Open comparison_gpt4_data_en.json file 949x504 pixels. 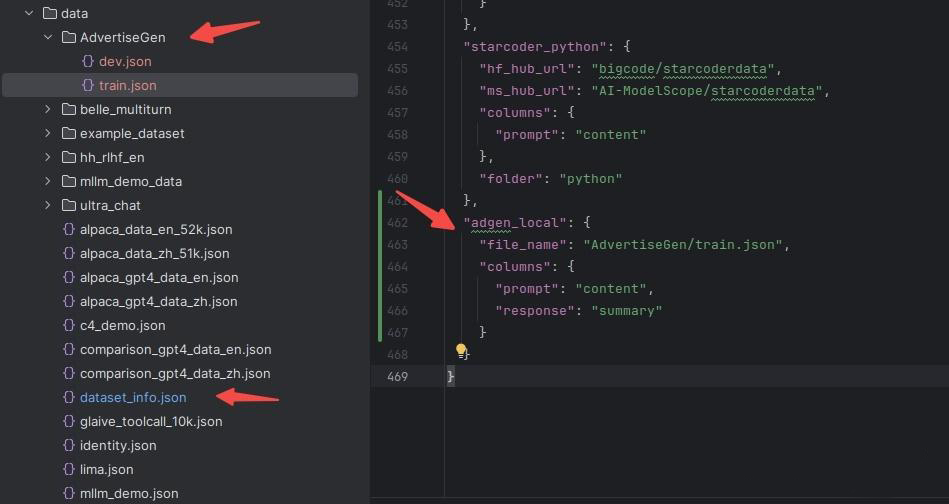176,350
